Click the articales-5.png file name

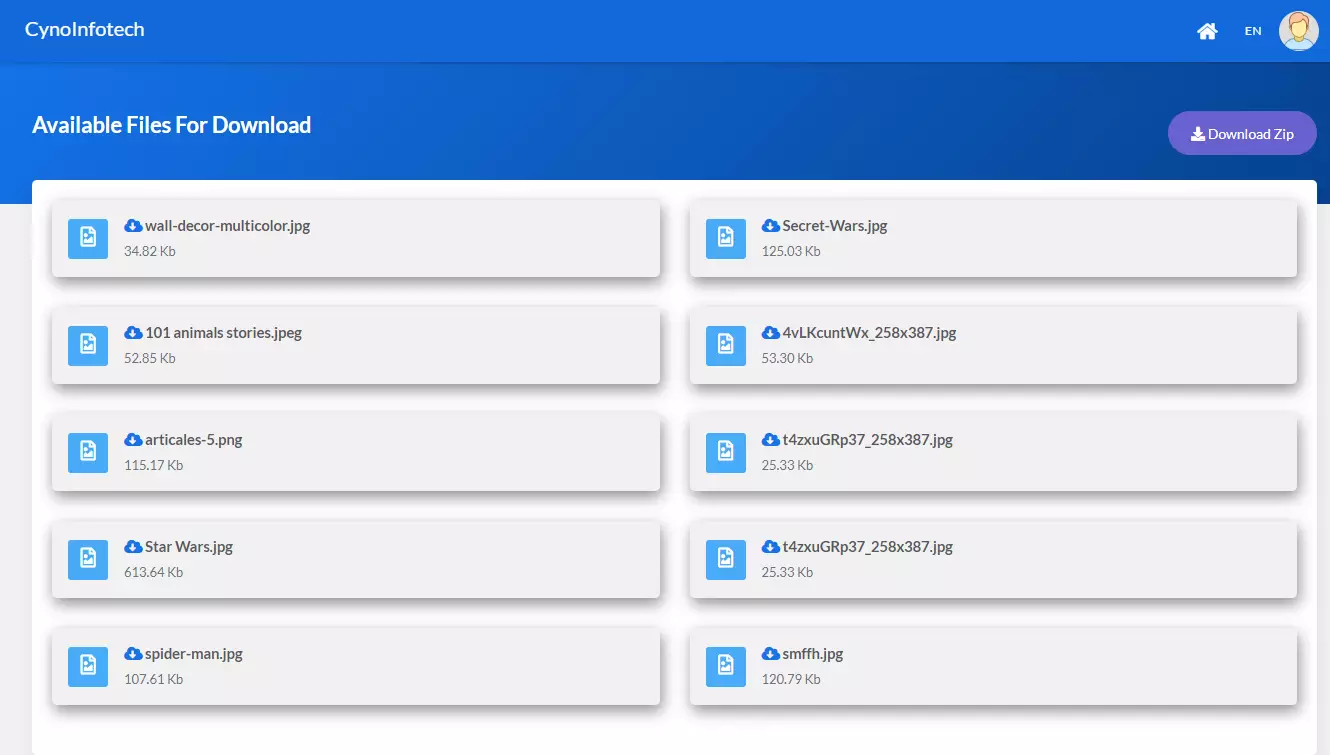(194, 440)
